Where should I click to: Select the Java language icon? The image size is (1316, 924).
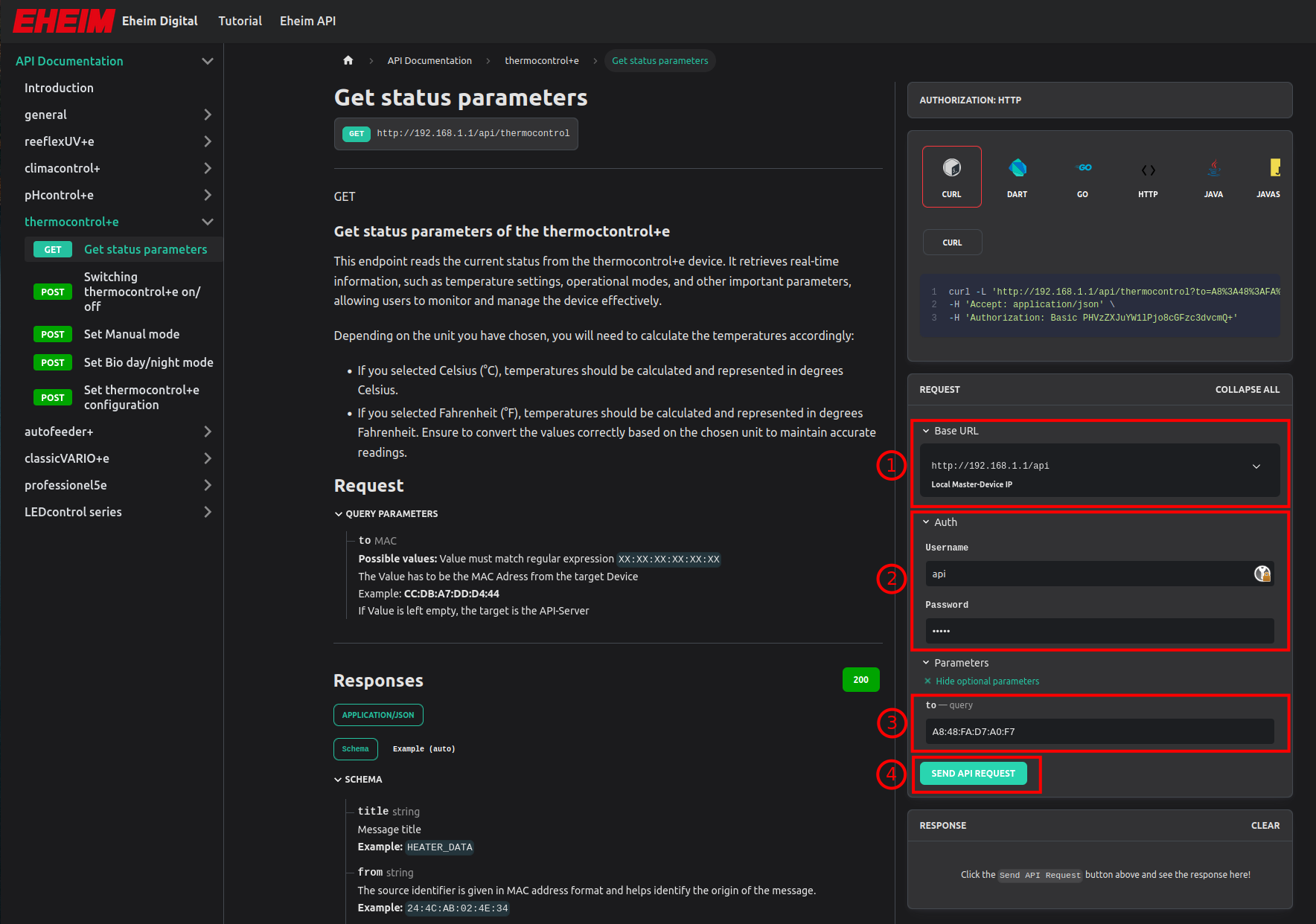tap(1213, 176)
